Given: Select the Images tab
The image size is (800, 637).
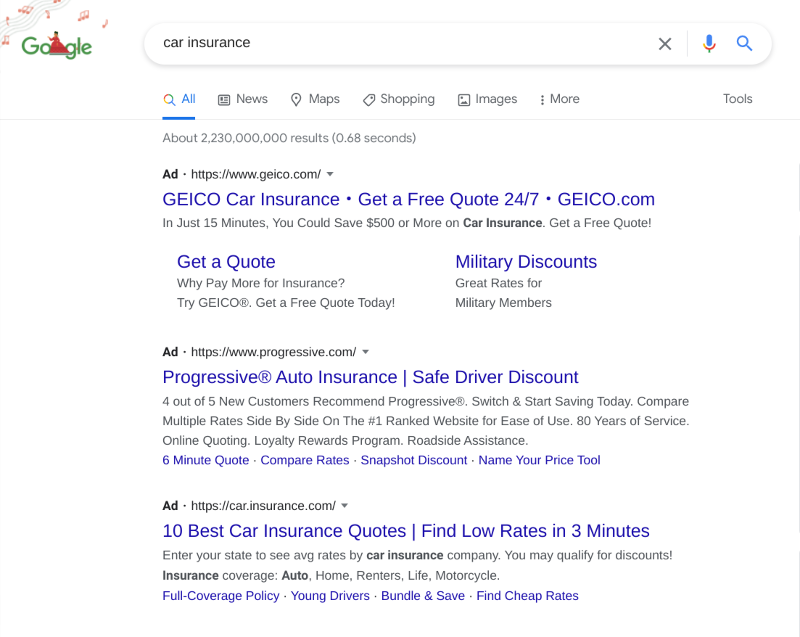Looking at the screenshot, I should point(487,99).
